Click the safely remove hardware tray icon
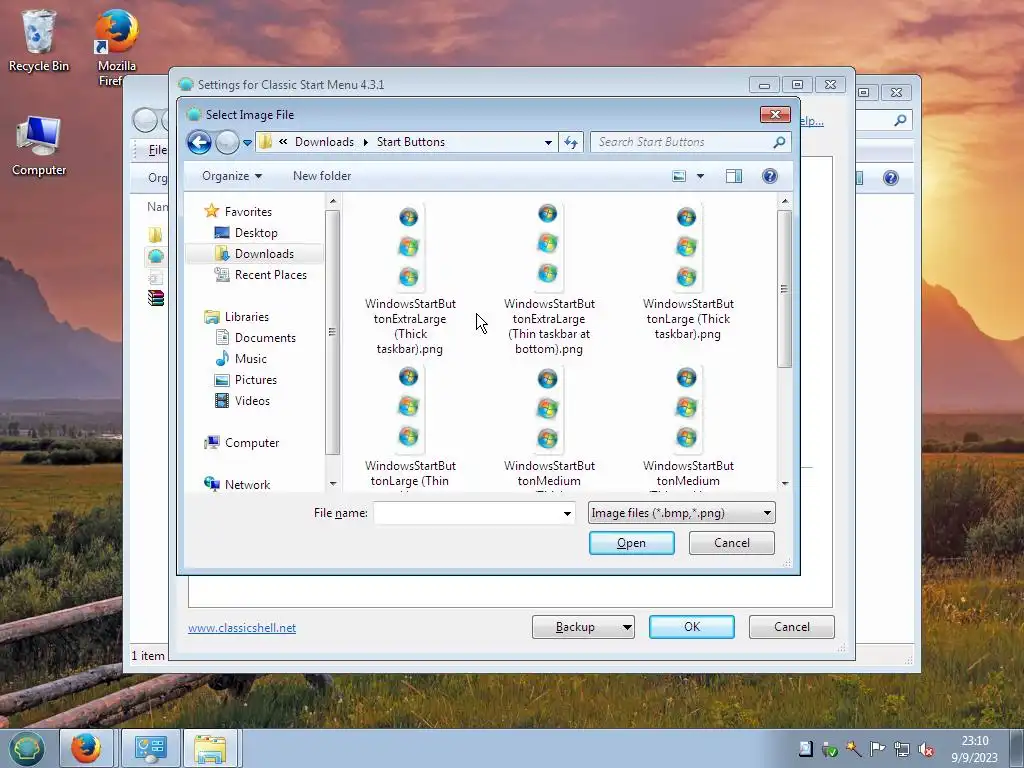Viewport: 1024px width, 768px height. pos(830,749)
